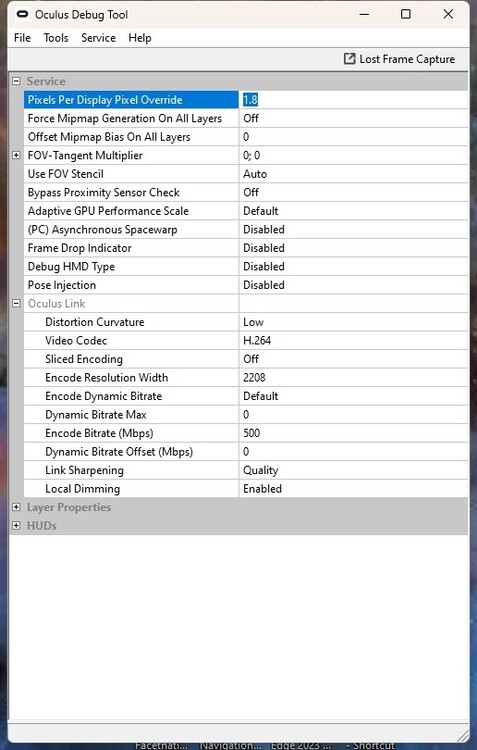Minimize the Oculus Debug Tool window
The image size is (477, 750).
click(364, 14)
